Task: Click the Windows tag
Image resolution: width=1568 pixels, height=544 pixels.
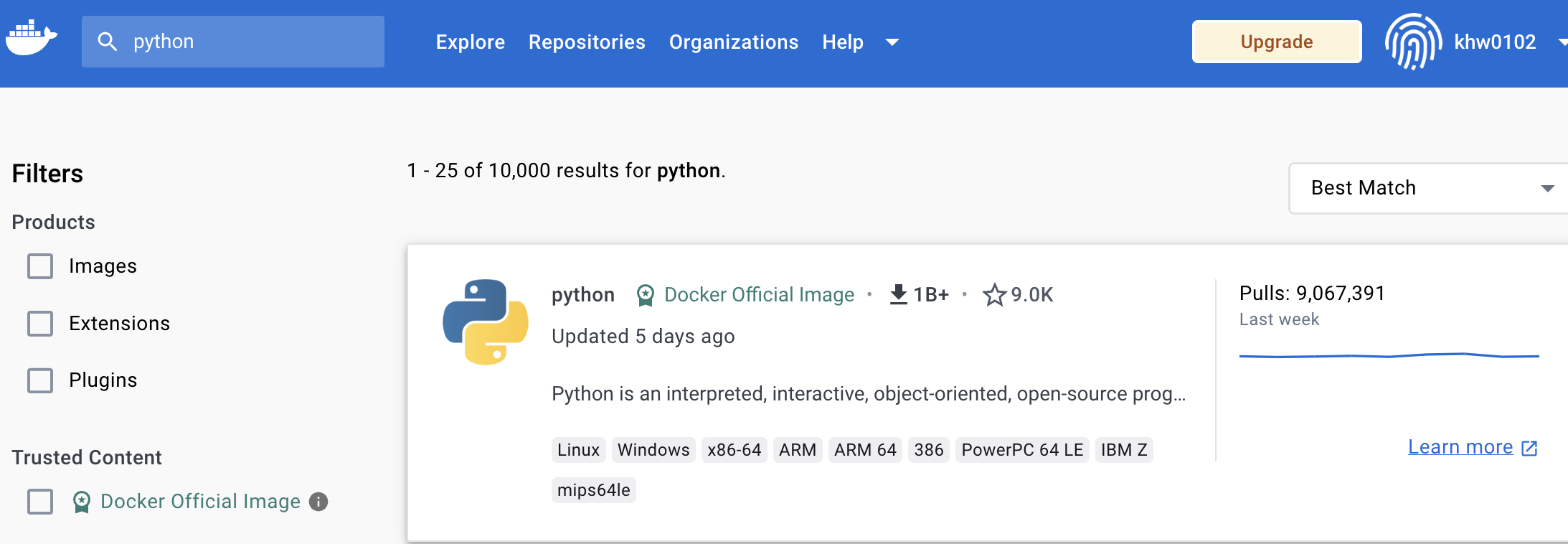Action: point(653,450)
